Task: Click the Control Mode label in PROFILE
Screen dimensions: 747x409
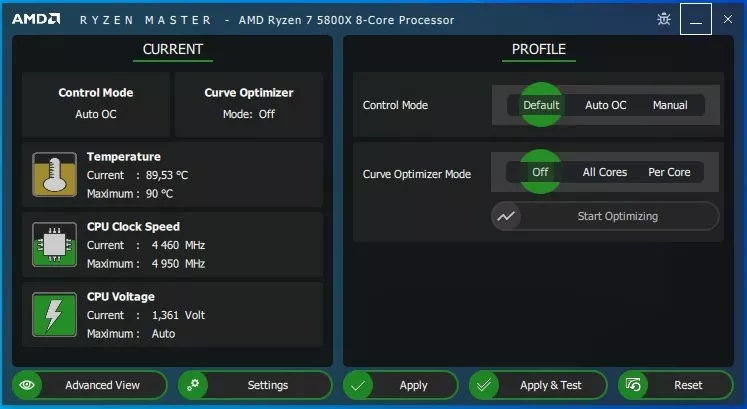Action: (395, 105)
